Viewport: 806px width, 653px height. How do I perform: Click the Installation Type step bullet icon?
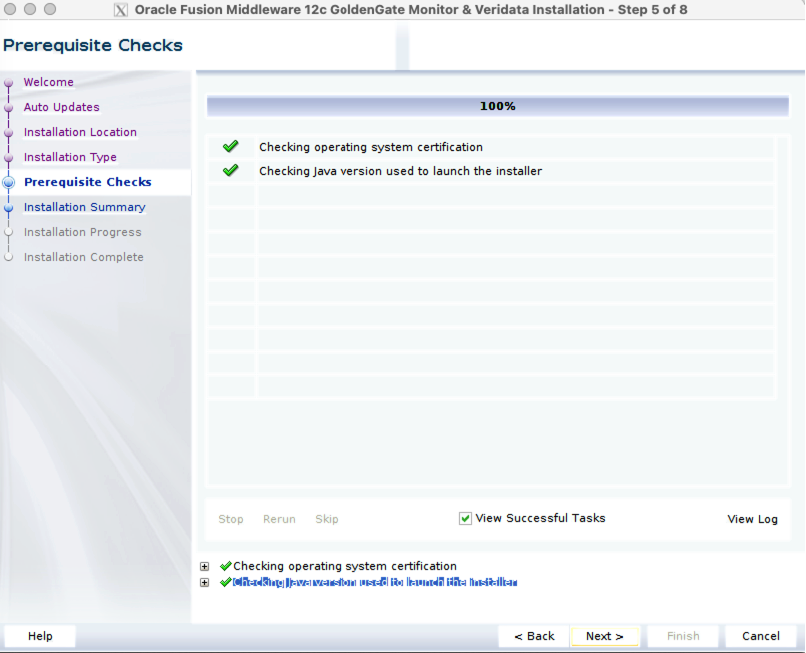pyautogui.click(x=9, y=157)
